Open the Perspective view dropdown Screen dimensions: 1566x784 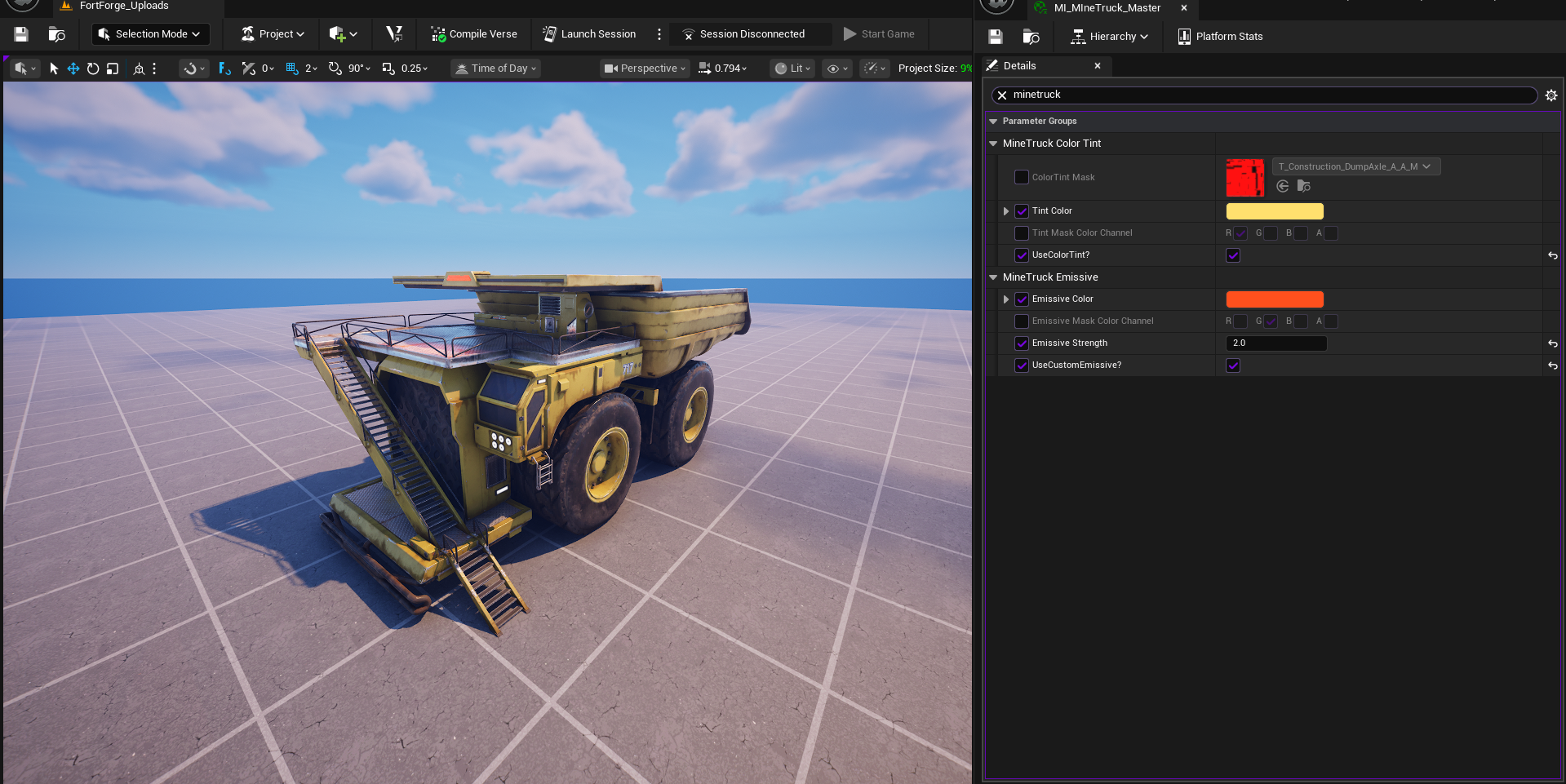pyautogui.click(x=644, y=69)
